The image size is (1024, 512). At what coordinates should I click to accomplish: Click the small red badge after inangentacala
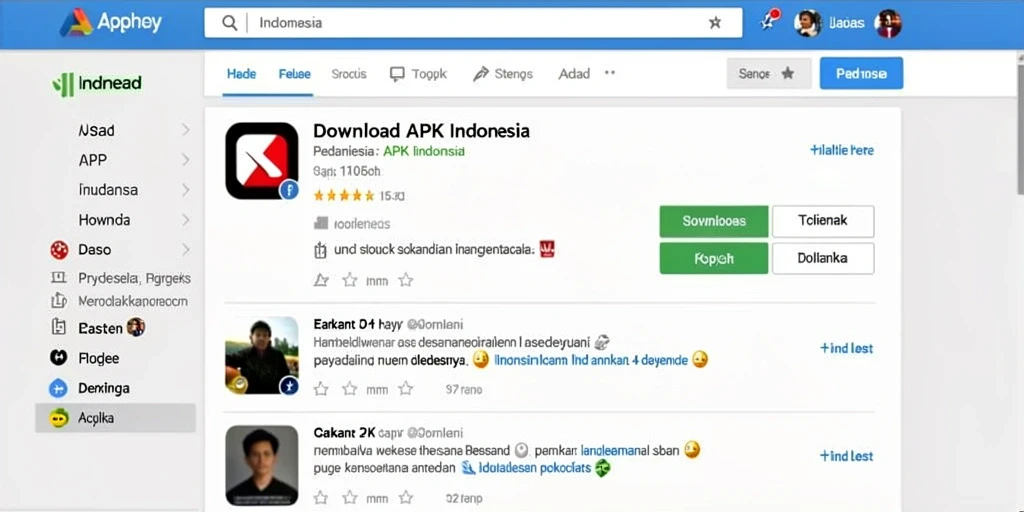click(x=547, y=249)
